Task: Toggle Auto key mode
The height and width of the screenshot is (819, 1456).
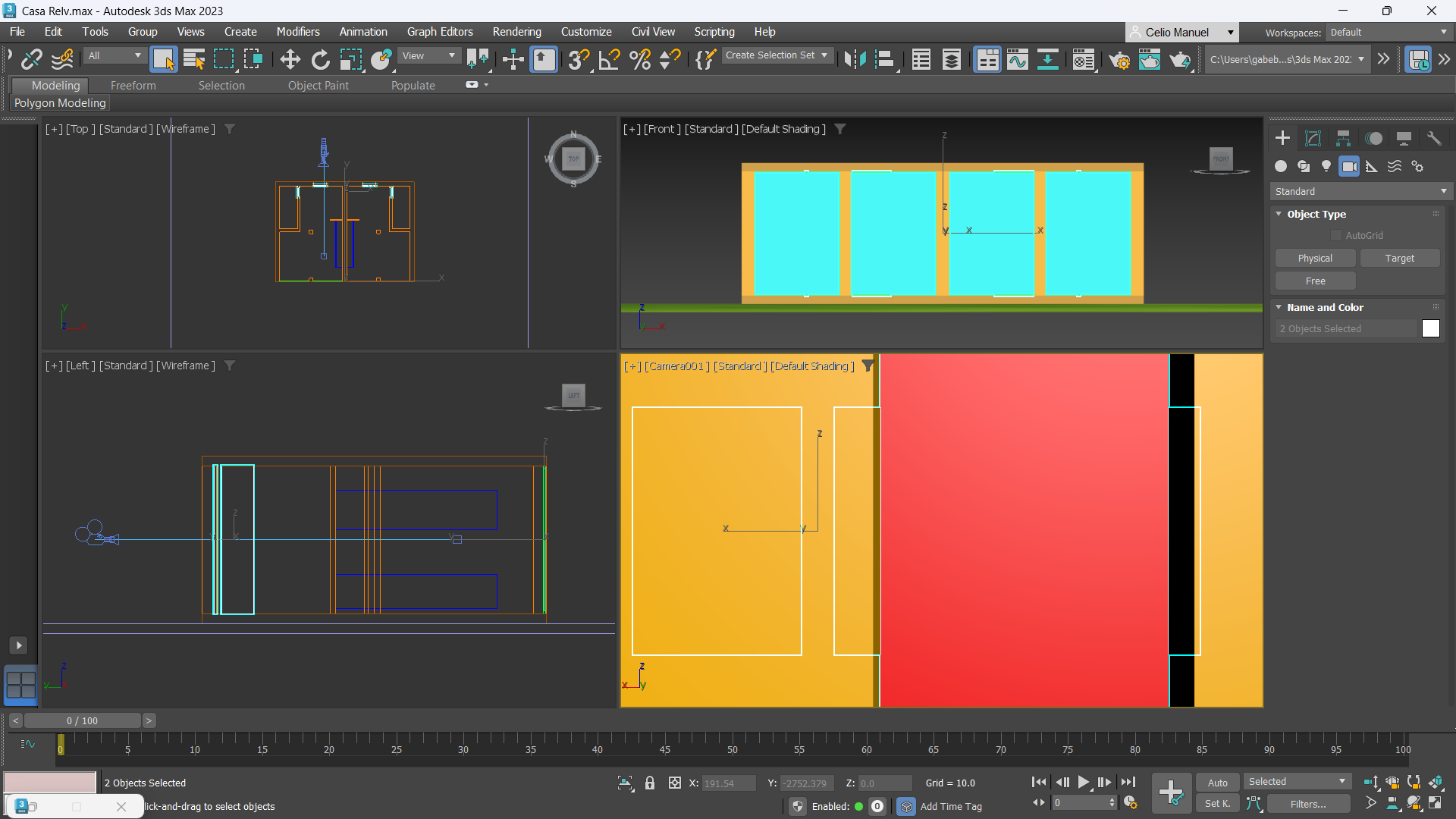Action: [x=1217, y=783]
